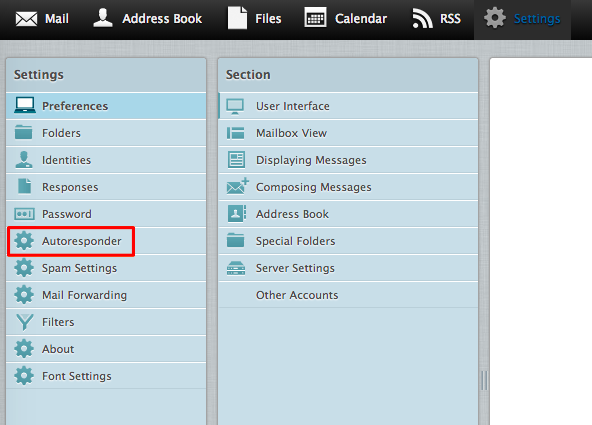Open the Calendar icon in top bar
Viewport: 592px width, 425px height.
click(315, 17)
